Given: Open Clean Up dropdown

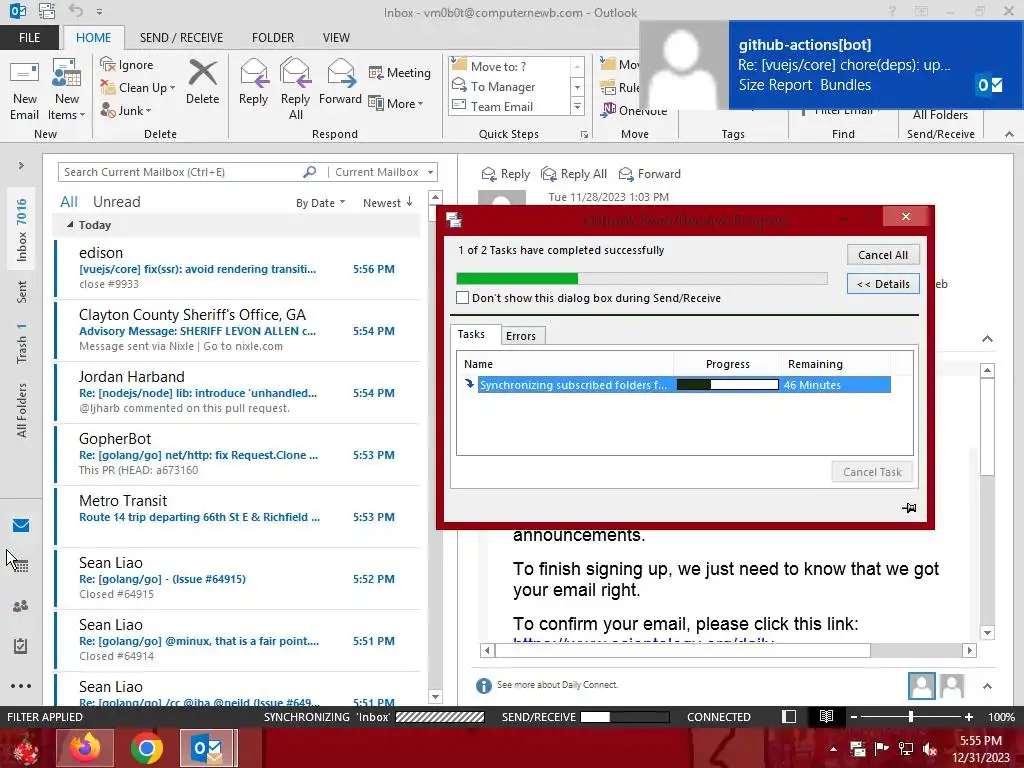Looking at the screenshot, I should click(x=138, y=88).
